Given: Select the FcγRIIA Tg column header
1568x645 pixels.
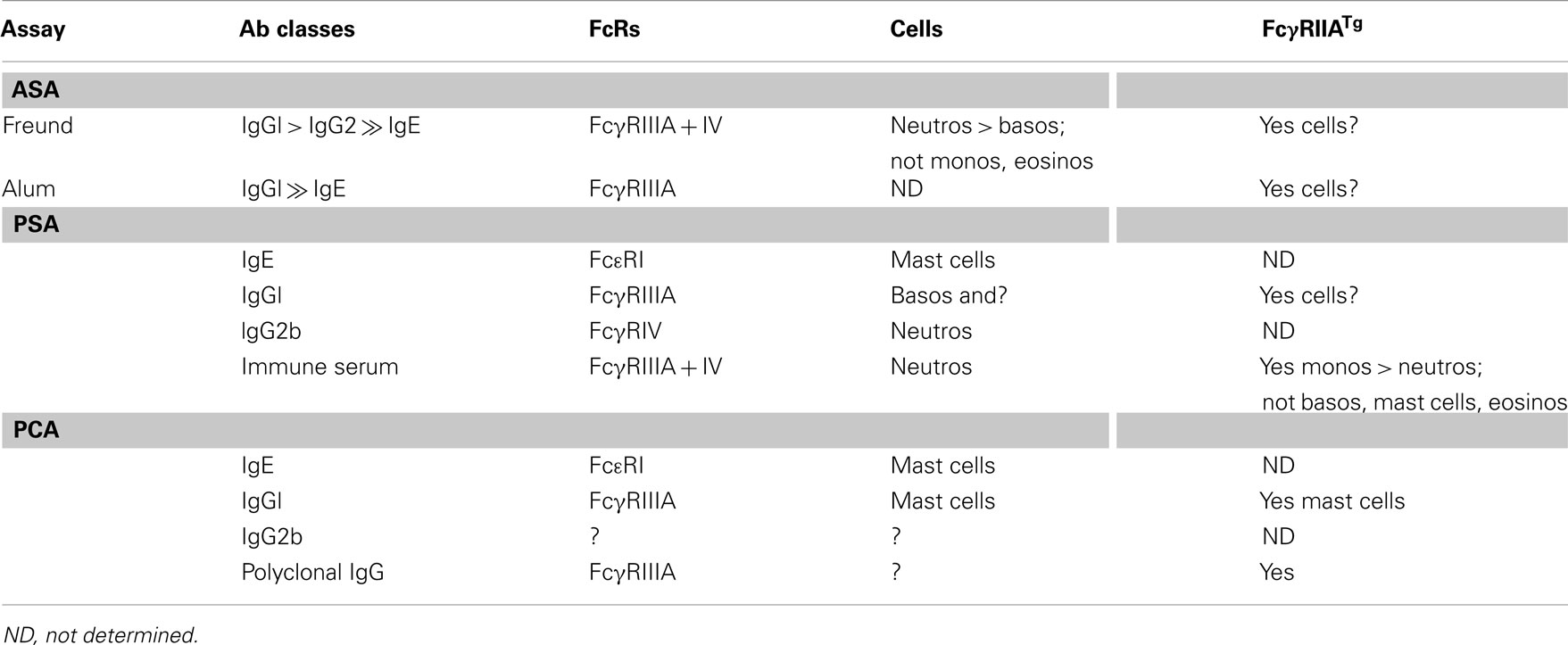Looking at the screenshot, I should click(x=1312, y=28).
